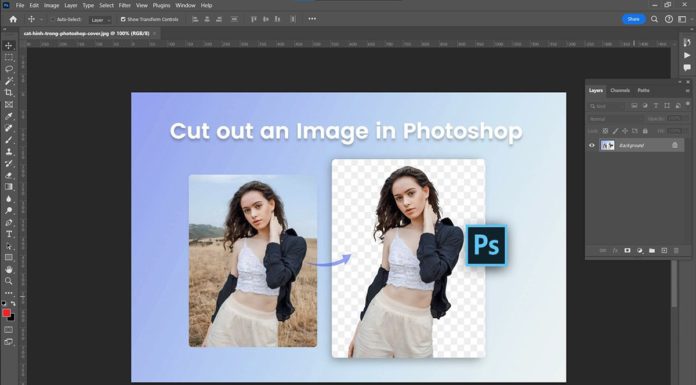Toggle Lock all padlock in Lock row
Screen dimensions: 696x385
[x=645, y=131]
